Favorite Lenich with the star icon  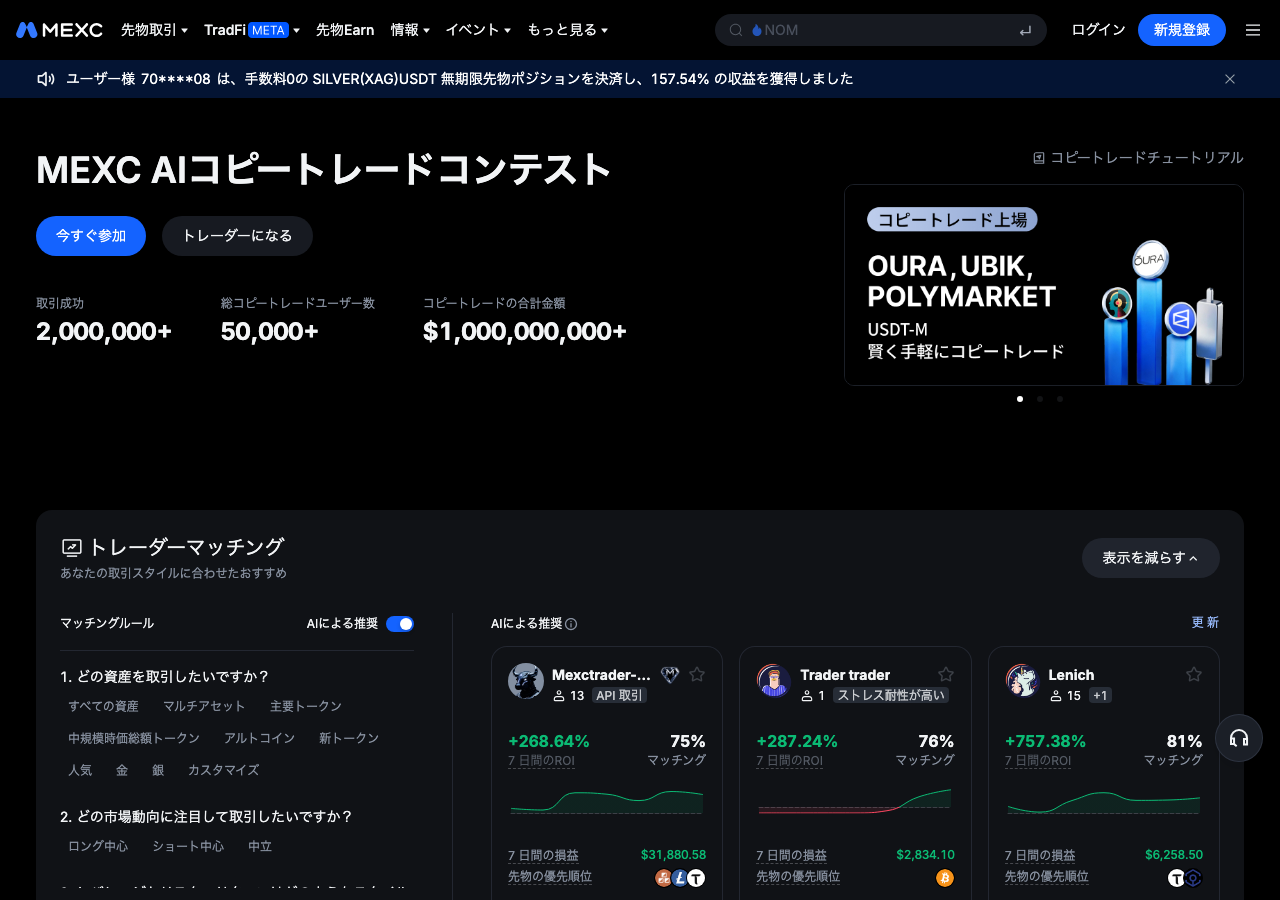coord(1194,675)
